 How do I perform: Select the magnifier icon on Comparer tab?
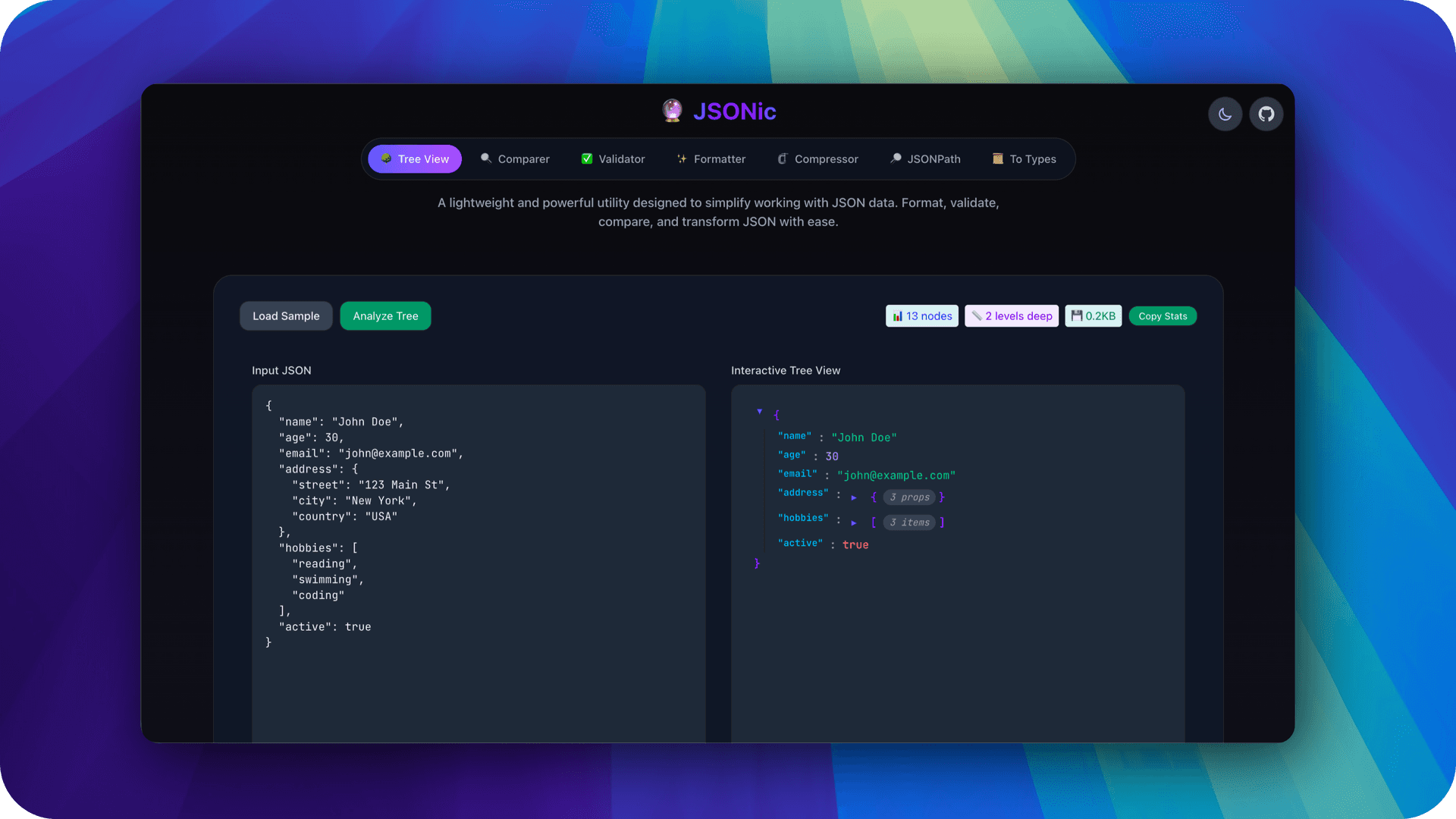coord(486,158)
